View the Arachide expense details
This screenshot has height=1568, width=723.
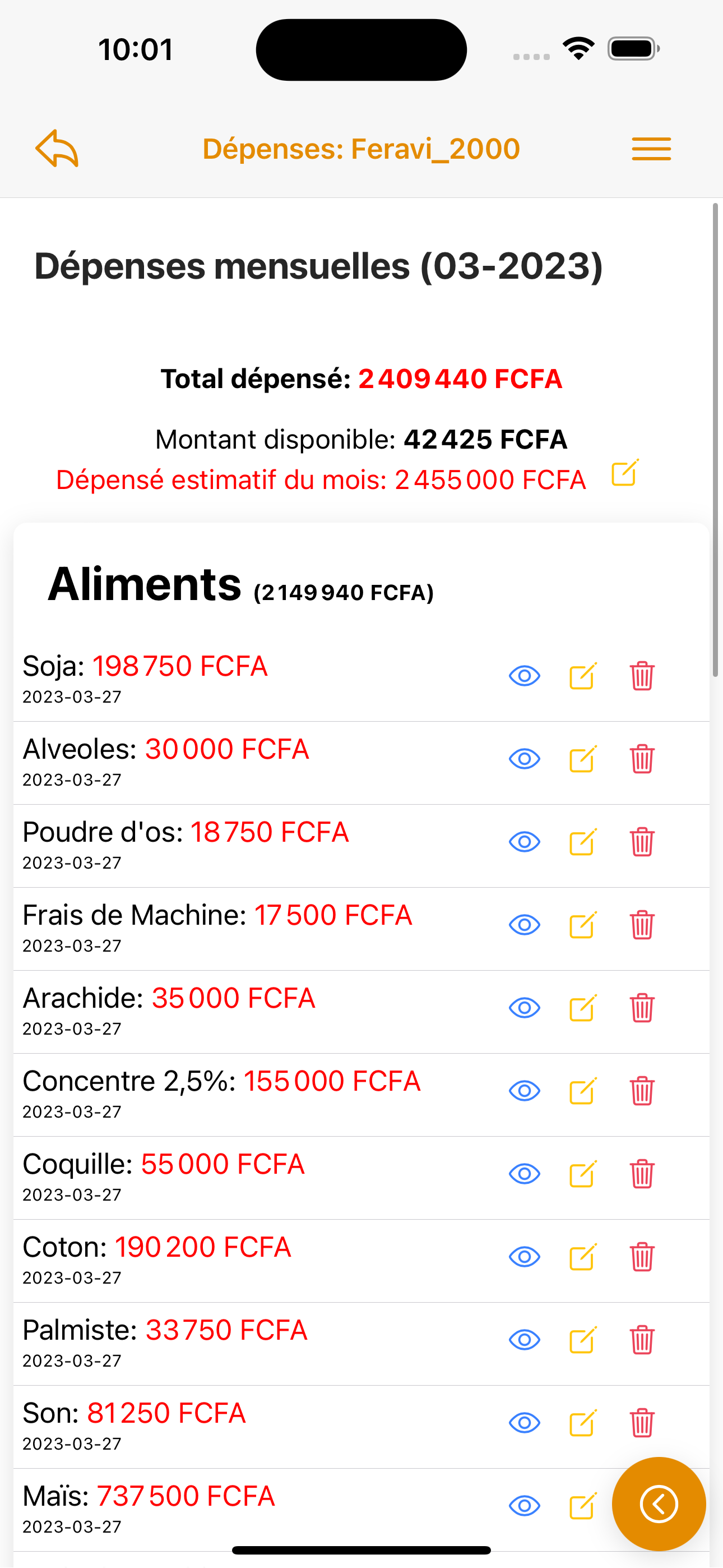click(x=524, y=1008)
